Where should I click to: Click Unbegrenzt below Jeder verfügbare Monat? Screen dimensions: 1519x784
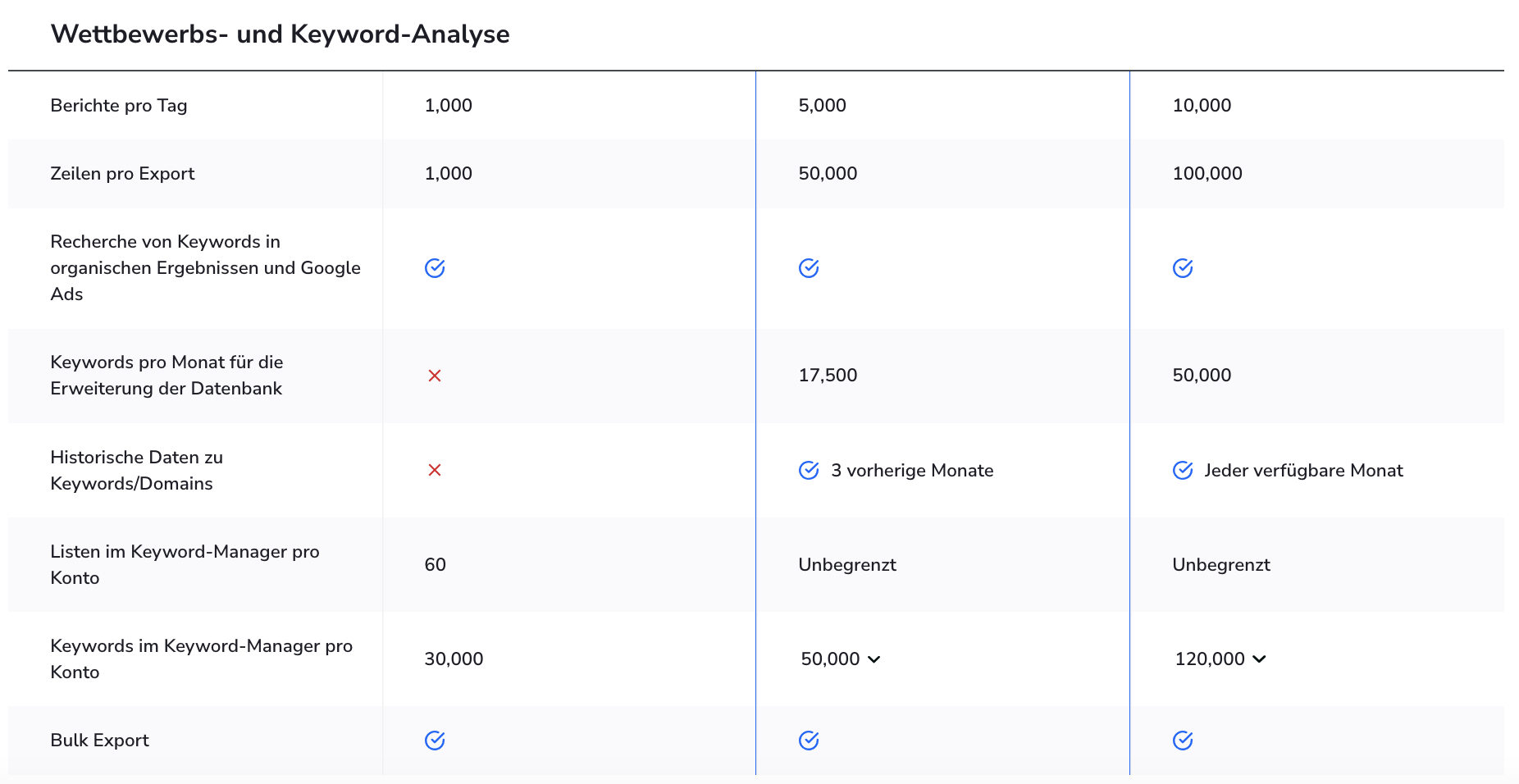pos(1221,565)
